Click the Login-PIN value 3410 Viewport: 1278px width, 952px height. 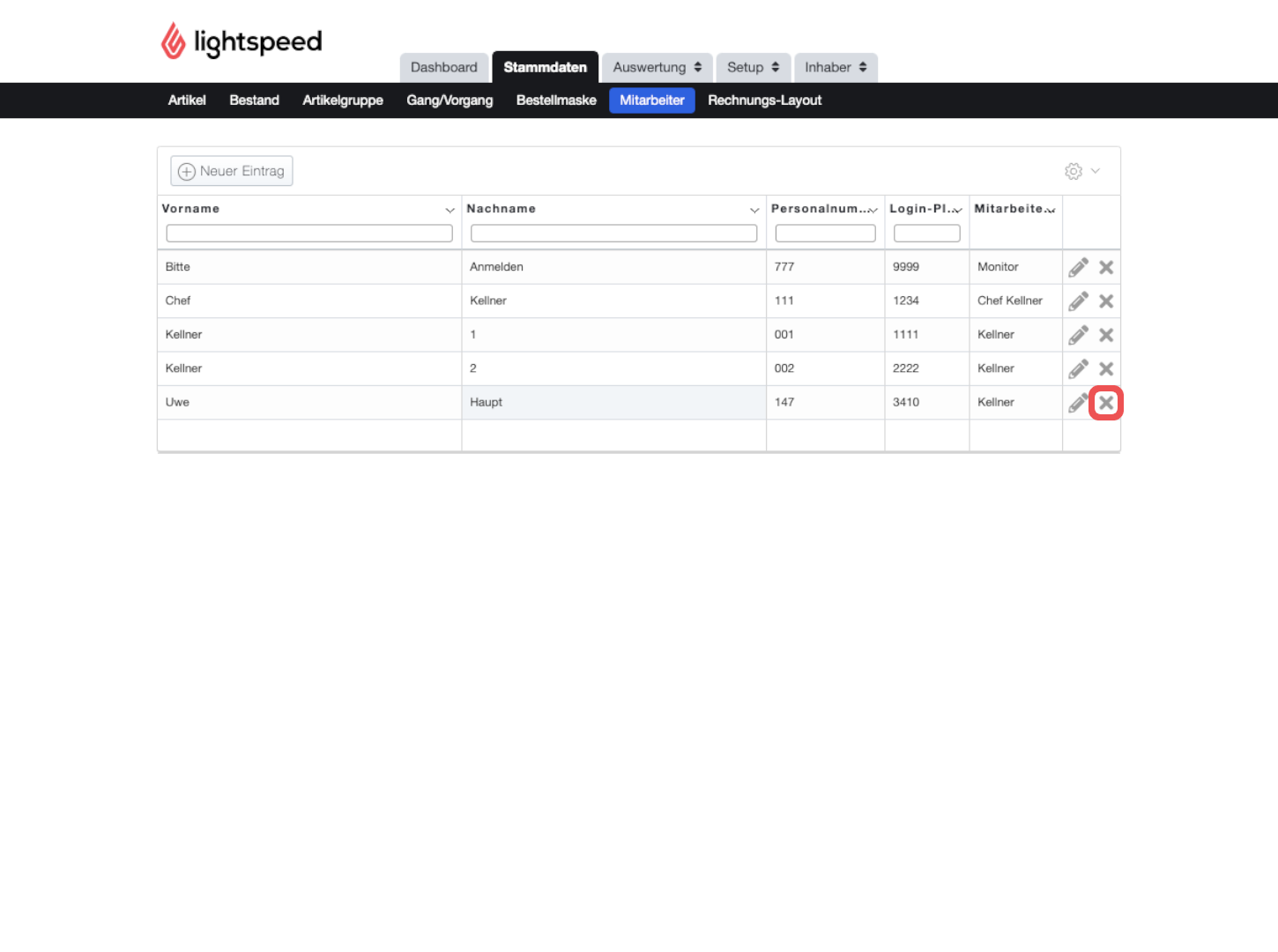906,402
